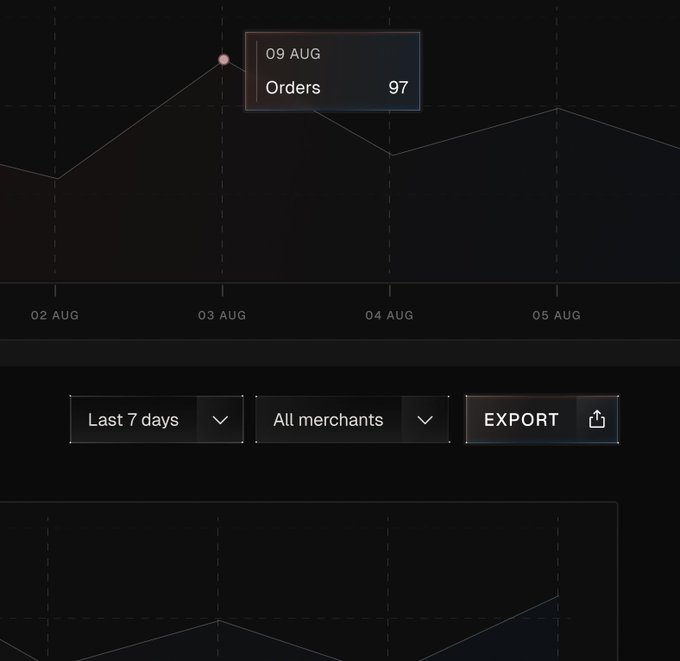
Task: Click the 03 AUG axis label
Action: (222, 315)
